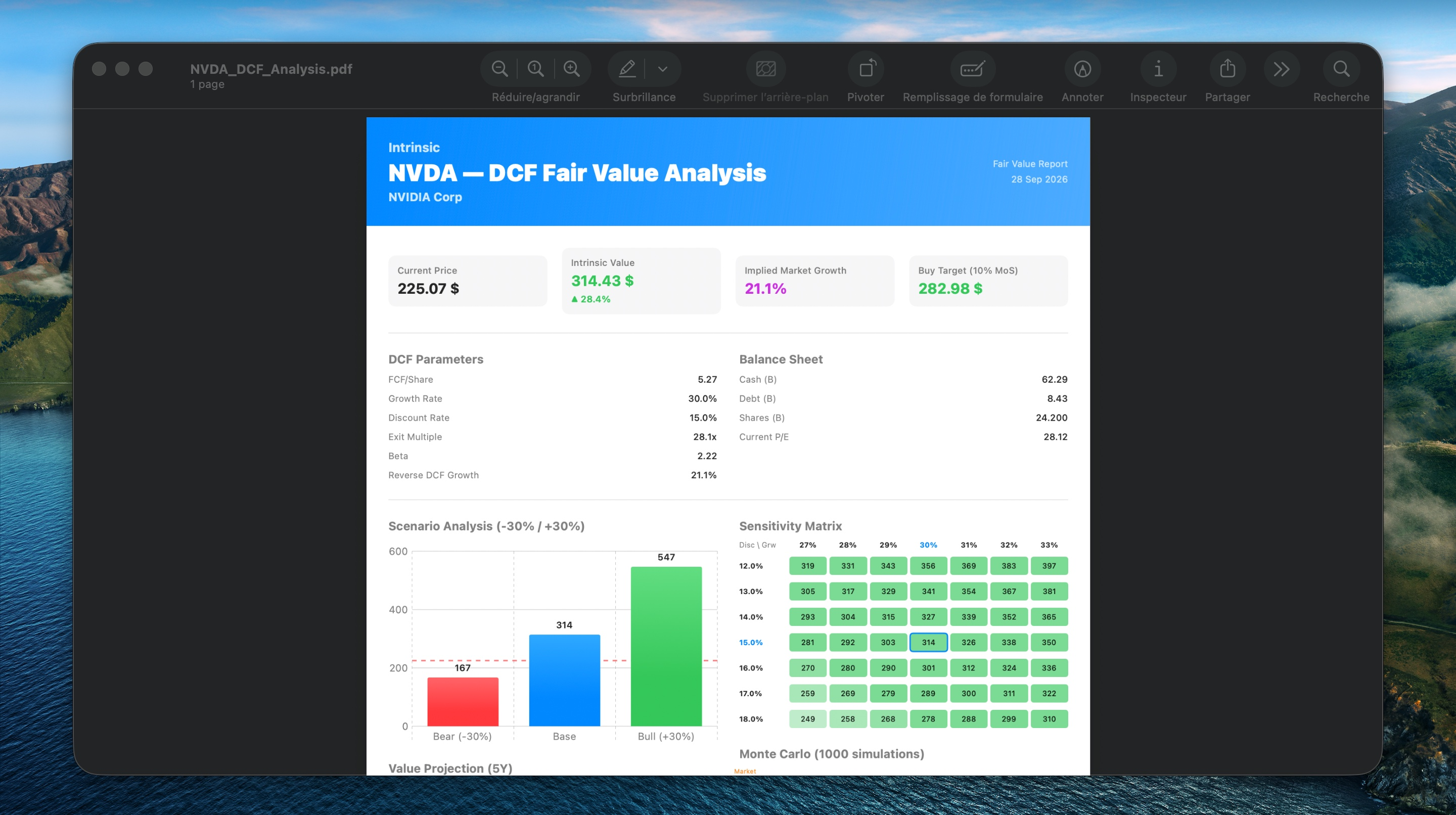The height and width of the screenshot is (815, 1456).
Task: Select the Intrinsic Value 314.43 $ figure
Action: pyautogui.click(x=602, y=280)
